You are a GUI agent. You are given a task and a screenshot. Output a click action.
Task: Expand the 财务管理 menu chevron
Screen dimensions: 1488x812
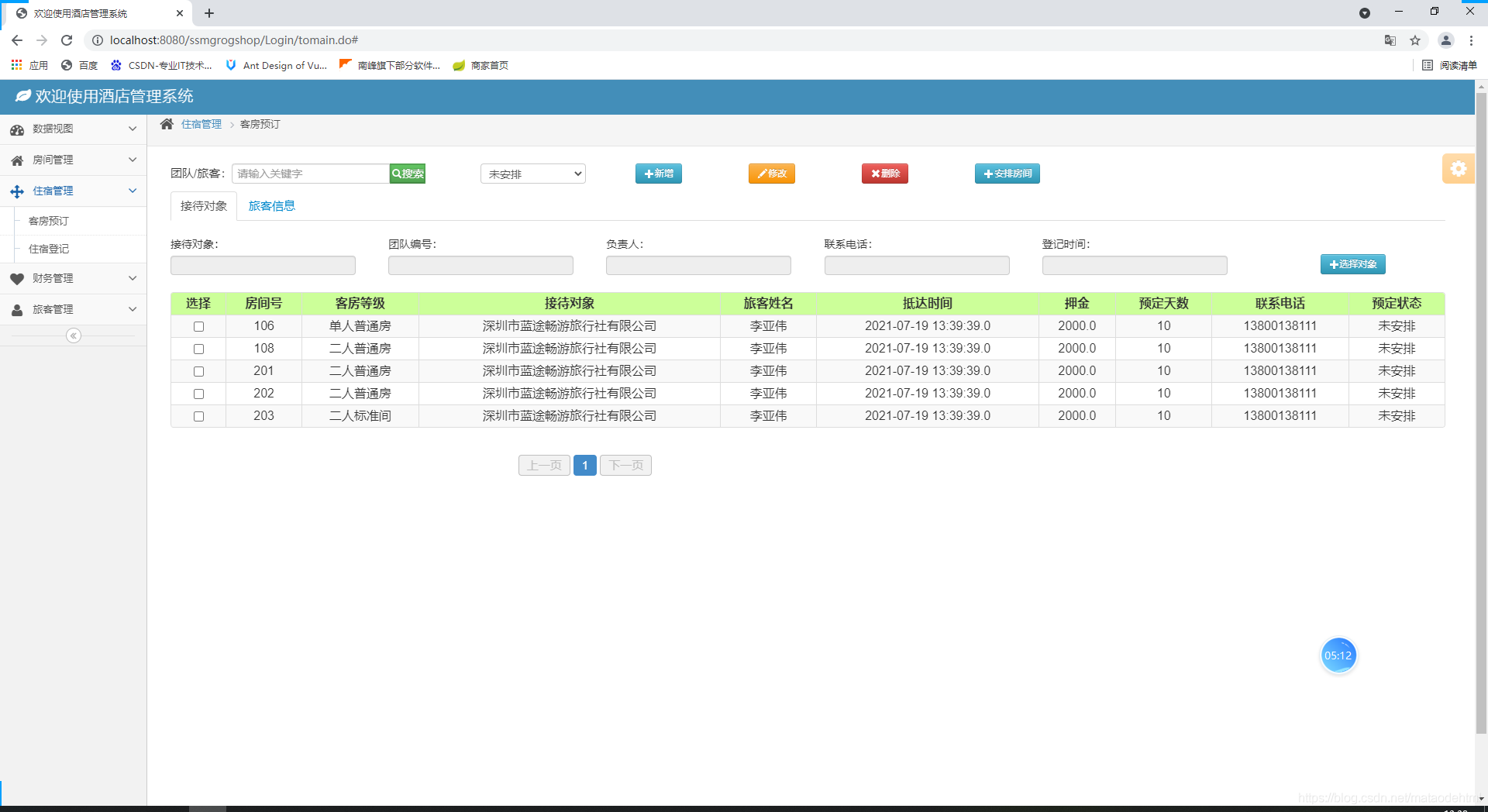(x=133, y=278)
